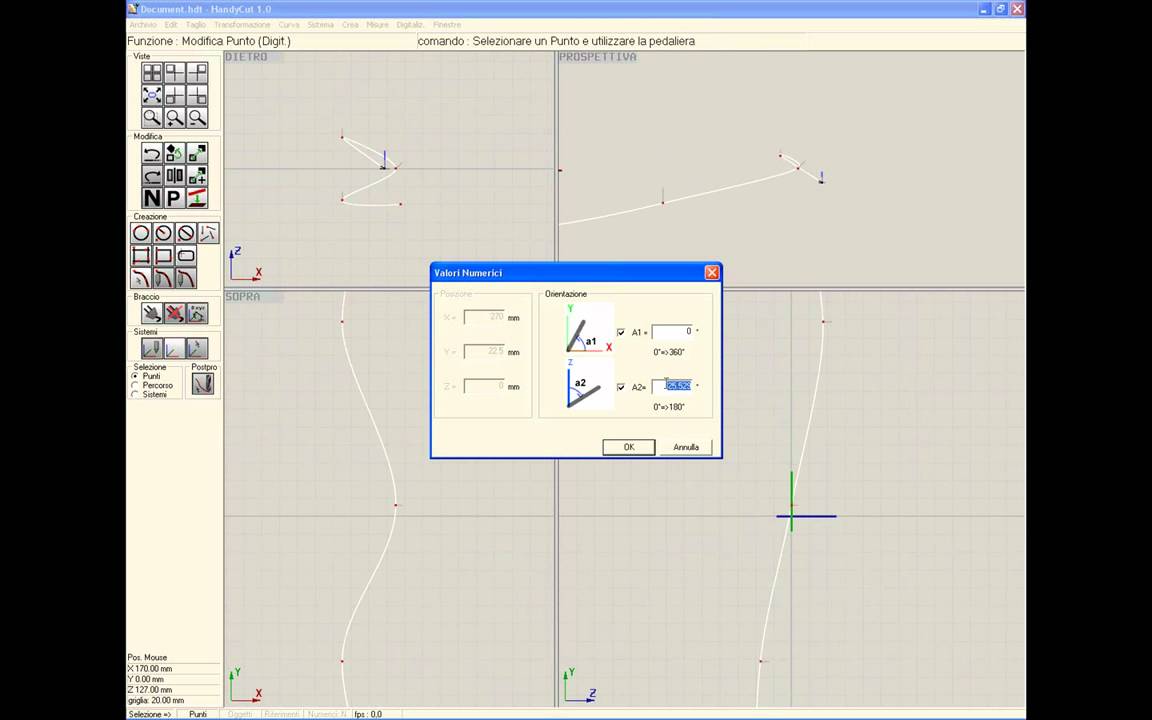Confirm with the OK button

(x=629, y=447)
